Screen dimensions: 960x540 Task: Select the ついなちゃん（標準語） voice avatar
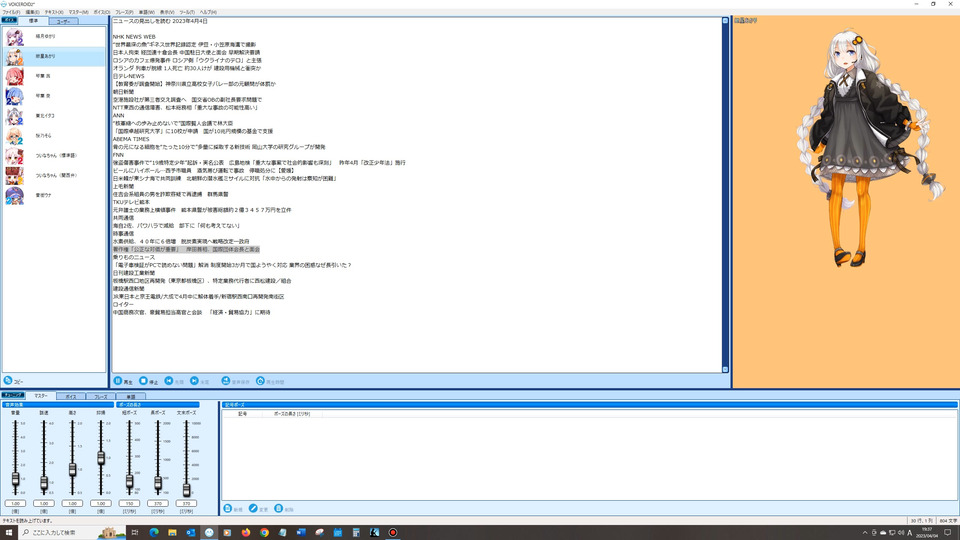click(15, 156)
